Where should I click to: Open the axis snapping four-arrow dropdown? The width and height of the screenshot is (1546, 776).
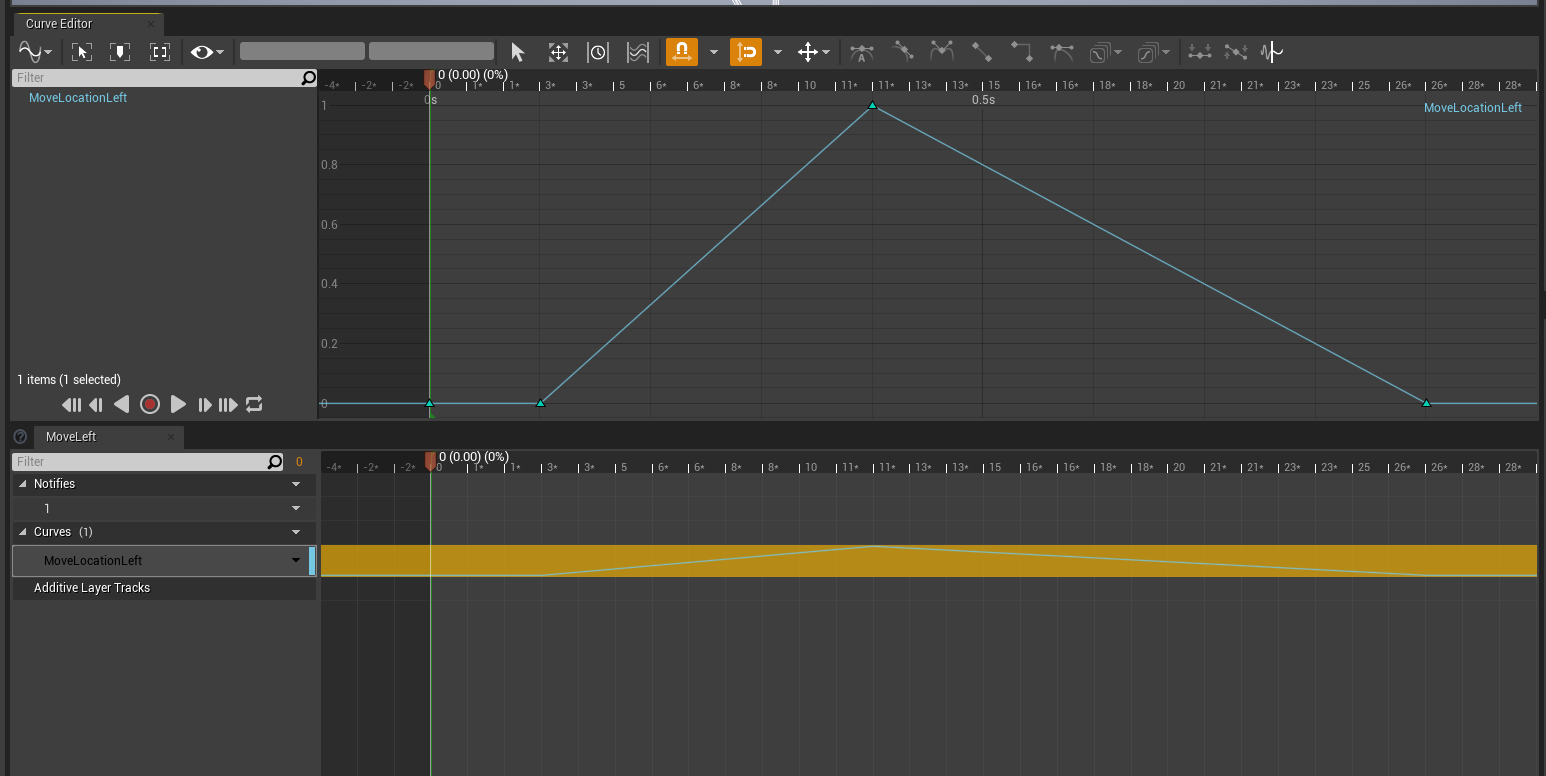click(813, 52)
